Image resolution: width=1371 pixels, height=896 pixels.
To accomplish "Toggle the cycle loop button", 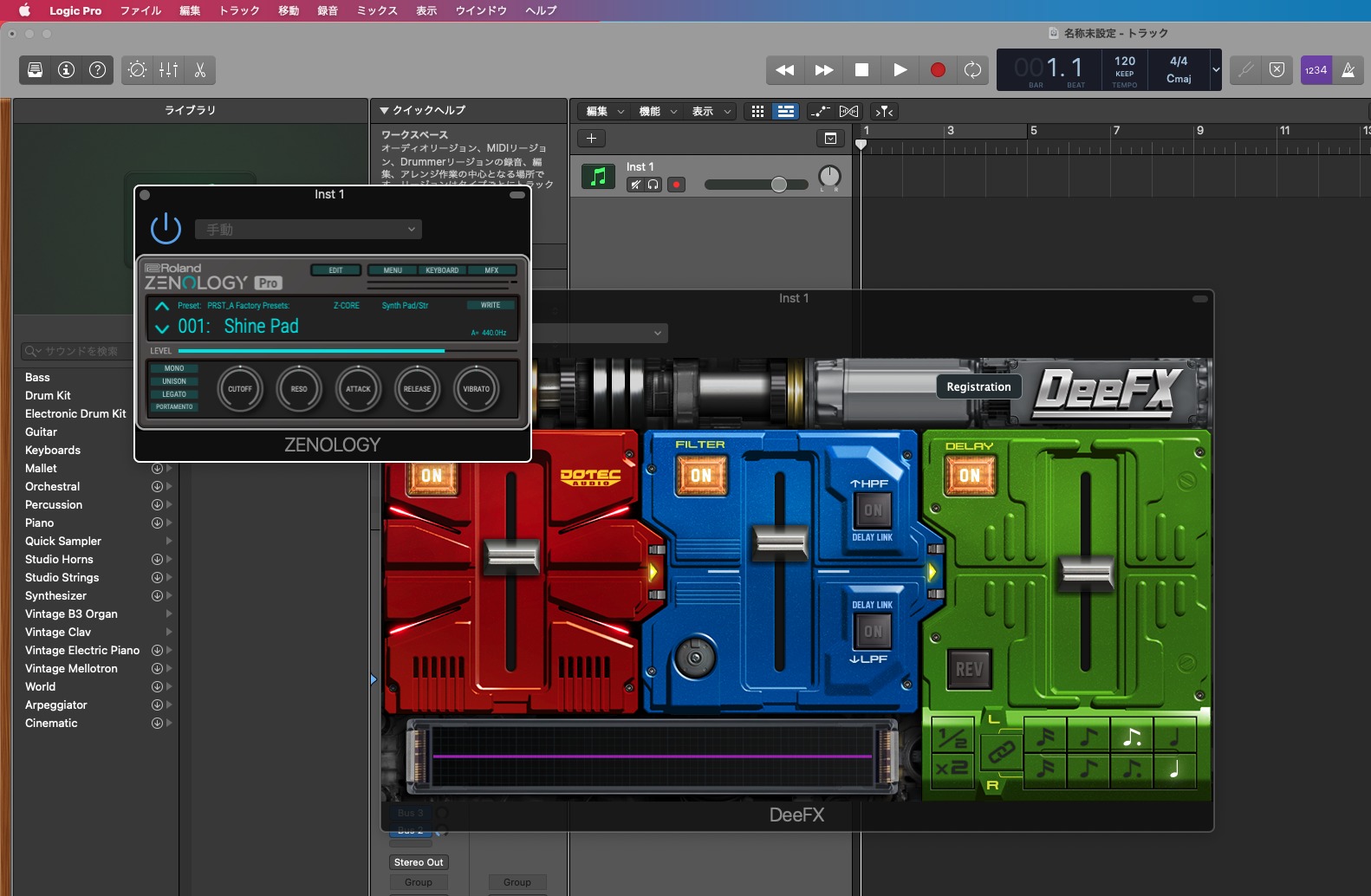I will [x=973, y=70].
